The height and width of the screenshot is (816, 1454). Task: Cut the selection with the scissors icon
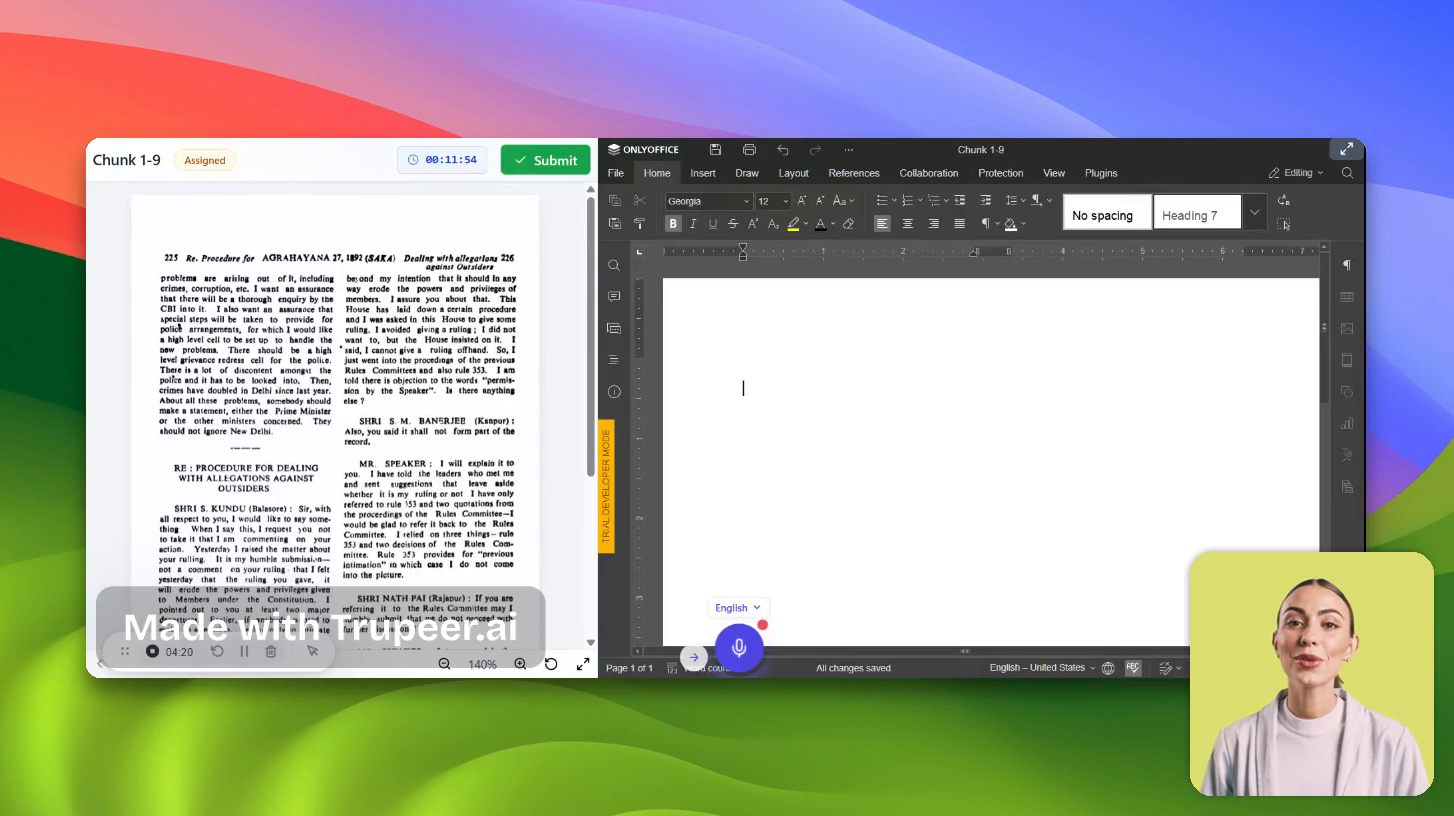[x=640, y=201]
